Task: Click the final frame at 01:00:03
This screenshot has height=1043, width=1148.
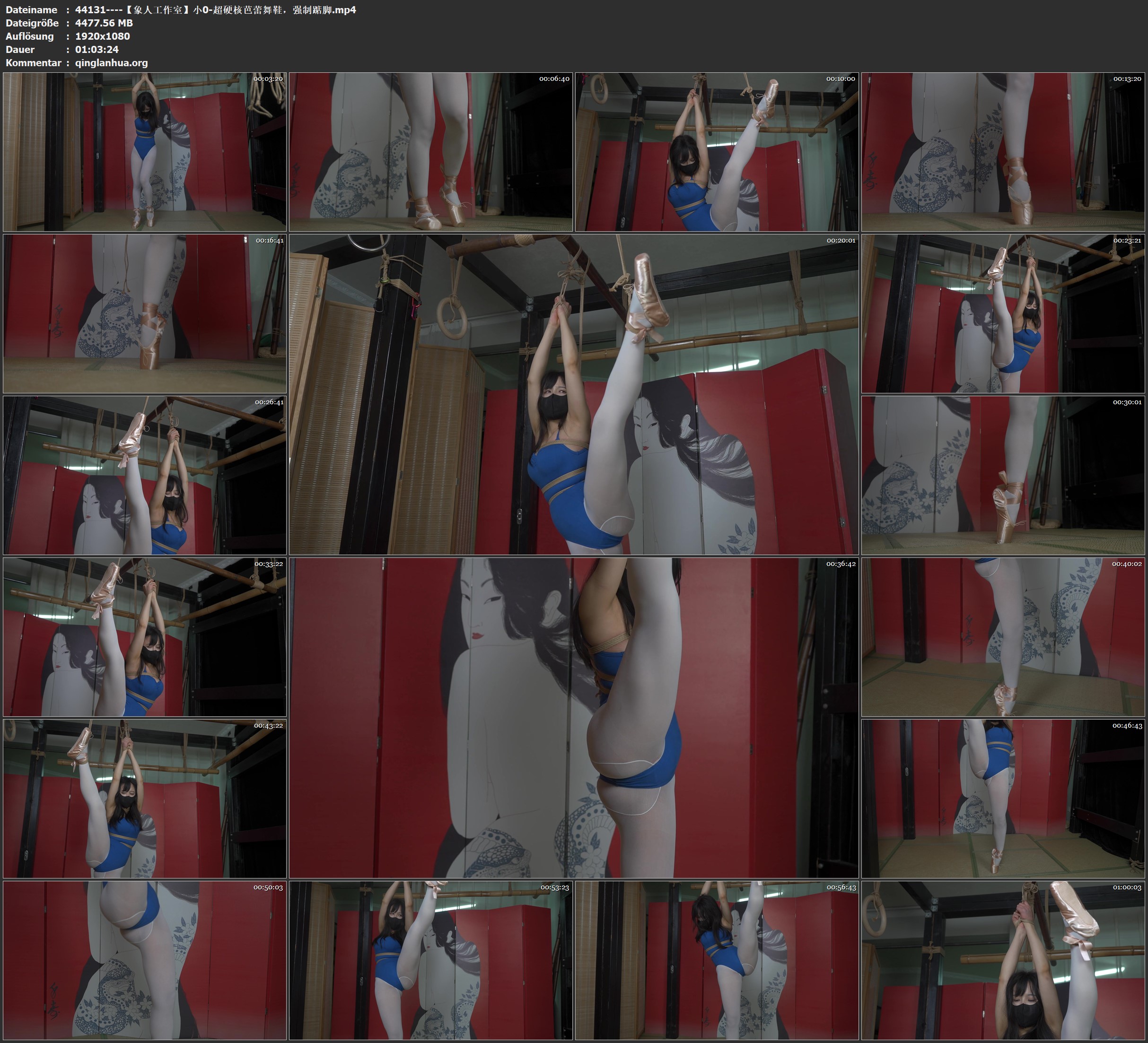Action: coord(1003,960)
